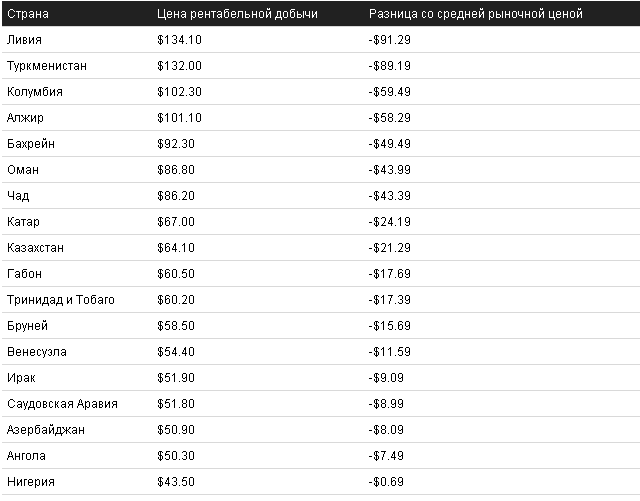
Task: Select the Алжир country cell
Action: [25, 118]
